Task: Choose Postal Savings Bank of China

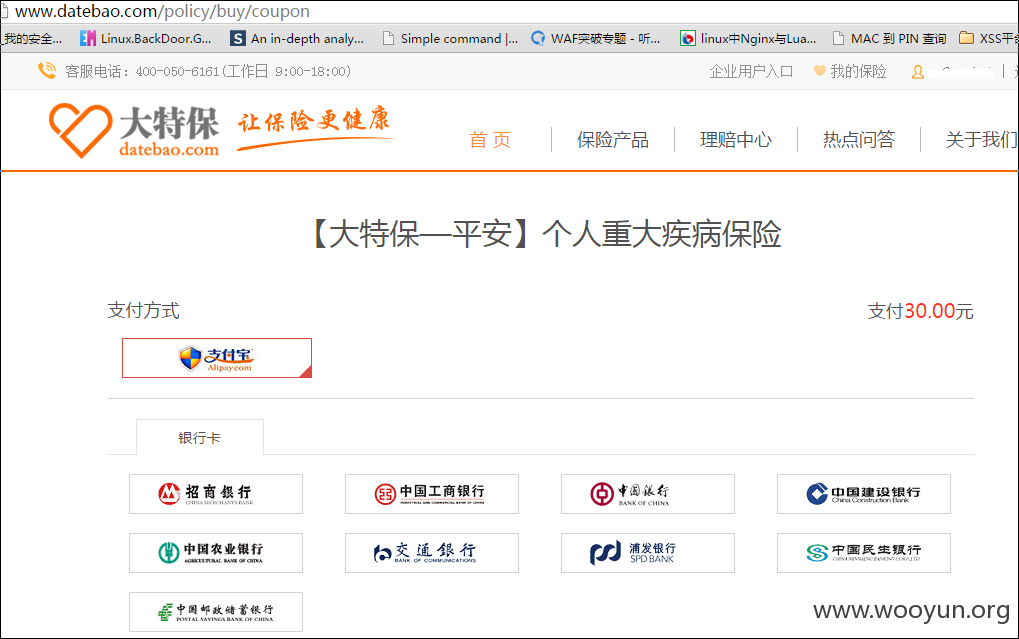Action: click(216, 612)
